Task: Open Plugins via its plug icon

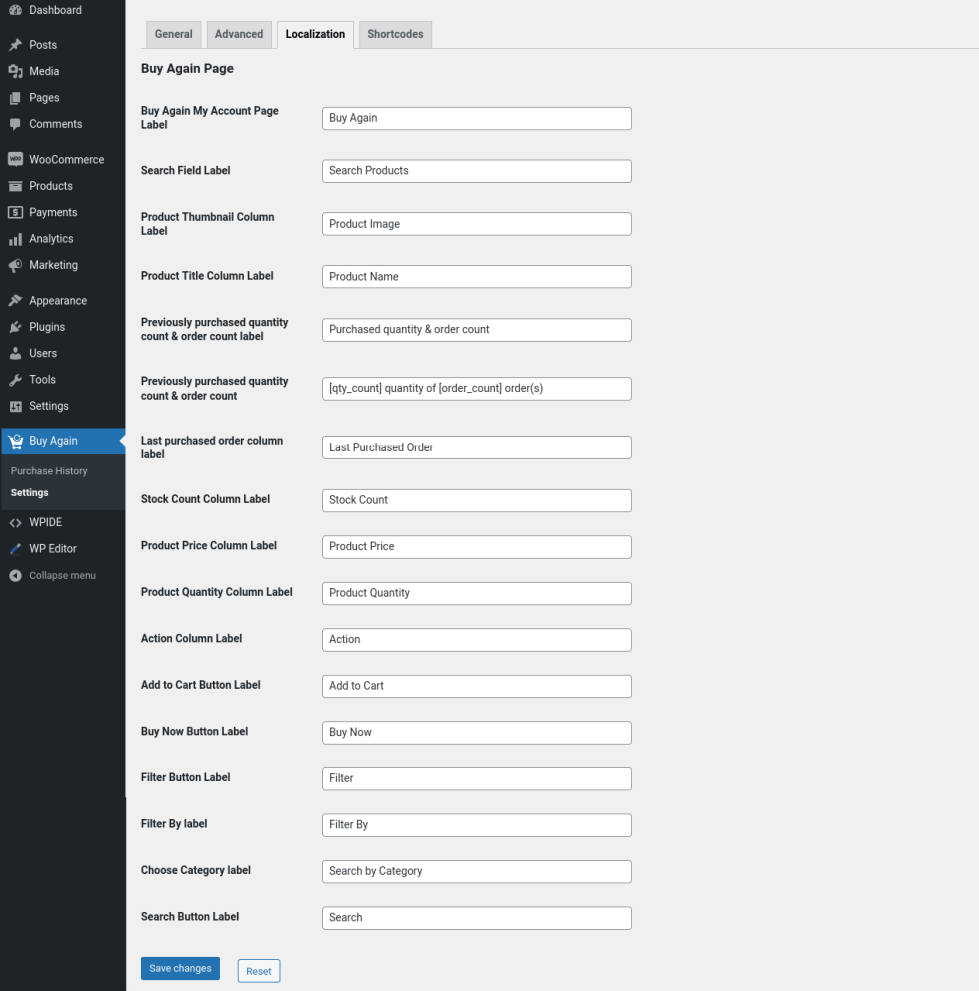Action: (x=15, y=327)
